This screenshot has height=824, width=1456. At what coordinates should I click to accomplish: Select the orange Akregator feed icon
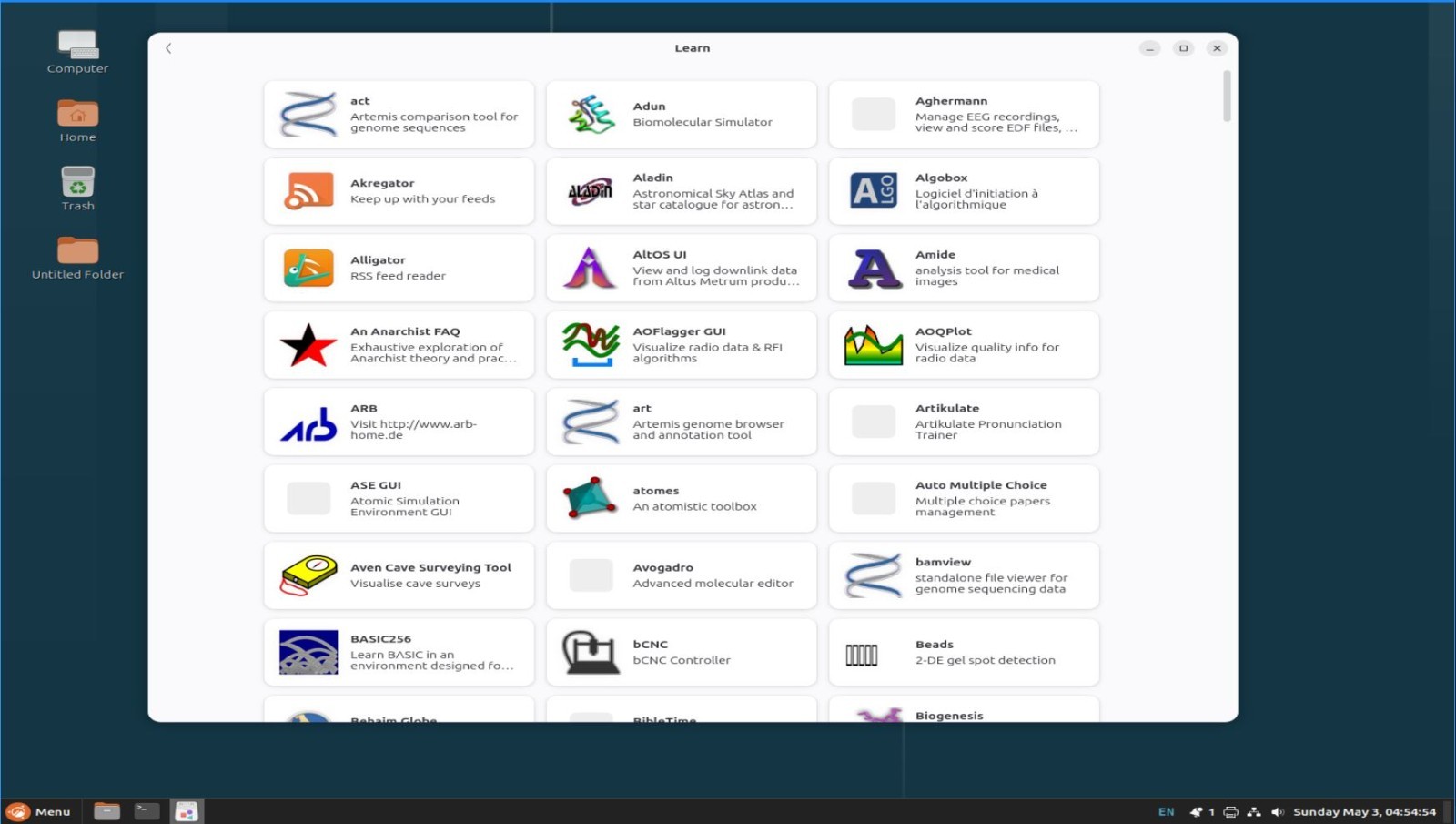[x=308, y=191]
